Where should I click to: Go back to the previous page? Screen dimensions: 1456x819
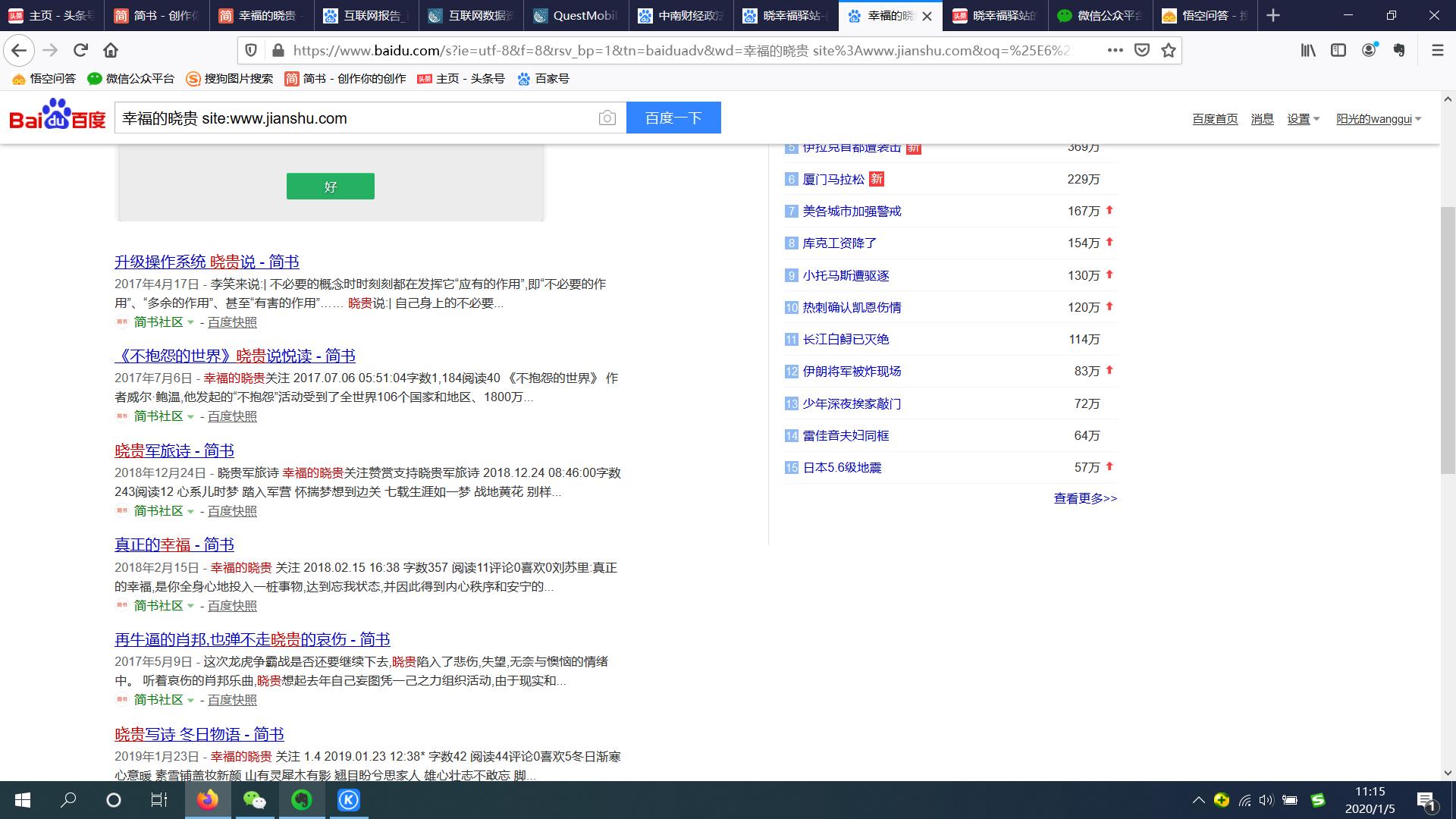19,51
